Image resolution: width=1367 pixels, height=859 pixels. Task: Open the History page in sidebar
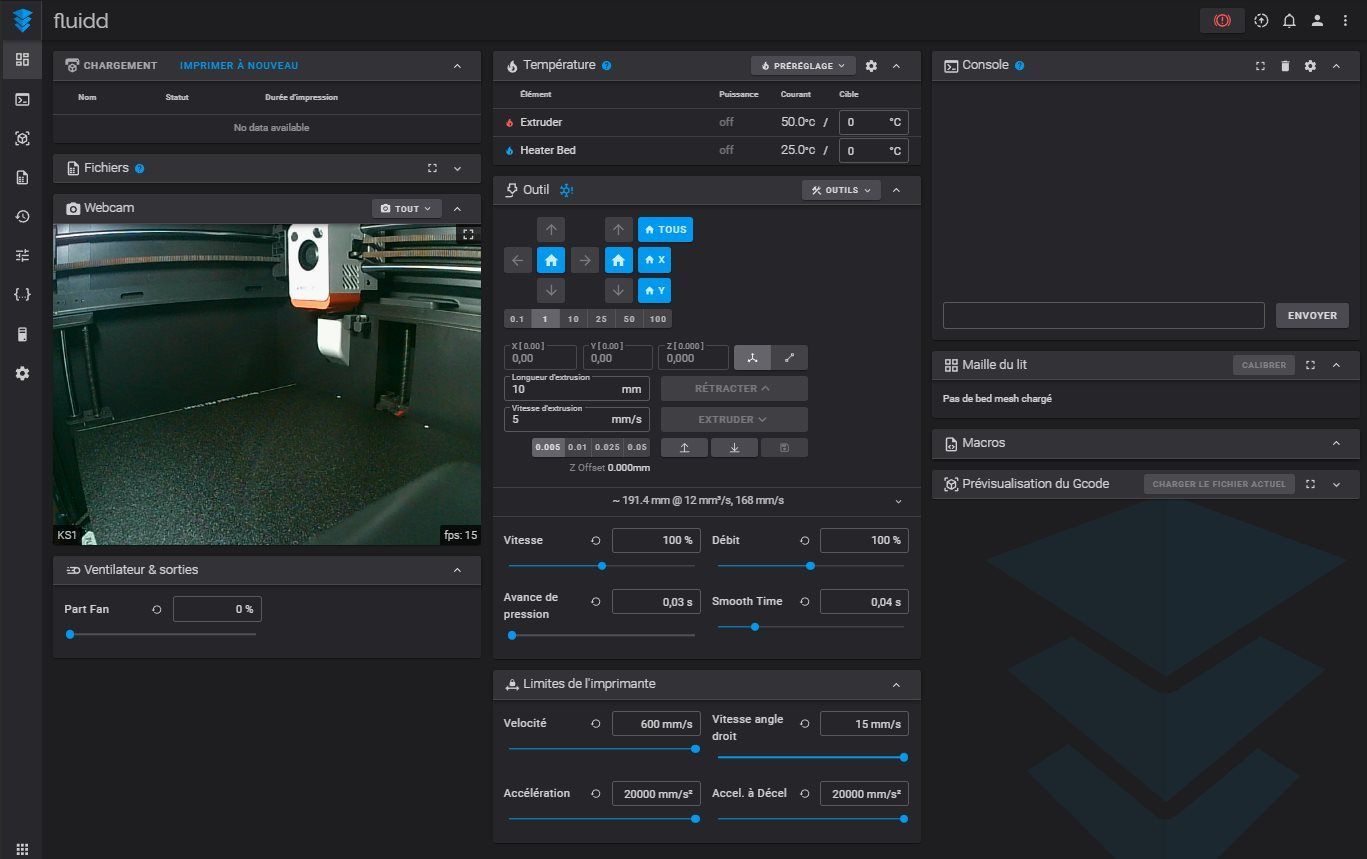22,216
